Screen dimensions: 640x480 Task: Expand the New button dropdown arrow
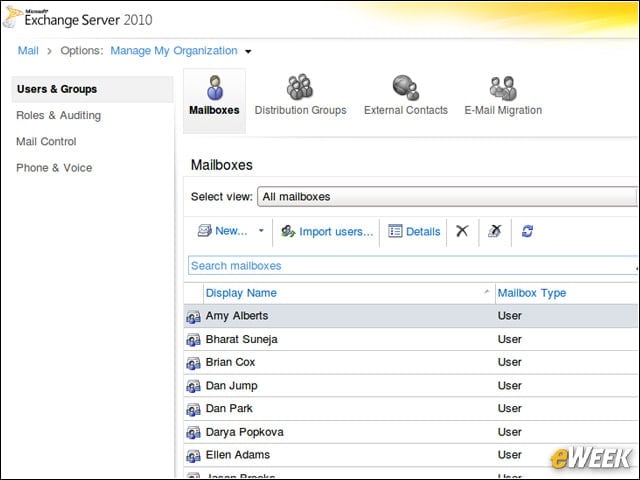(261, 231)
